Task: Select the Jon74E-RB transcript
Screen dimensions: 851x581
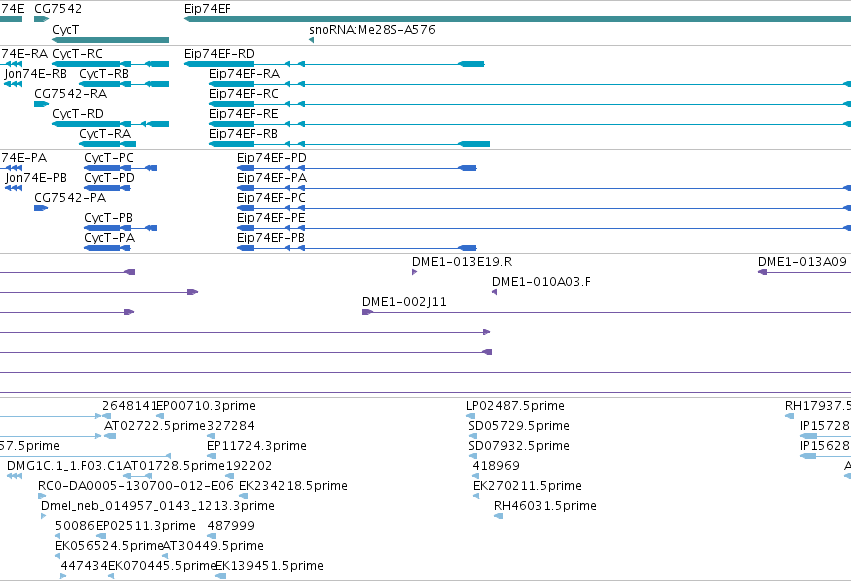Action: coord(13,84)
